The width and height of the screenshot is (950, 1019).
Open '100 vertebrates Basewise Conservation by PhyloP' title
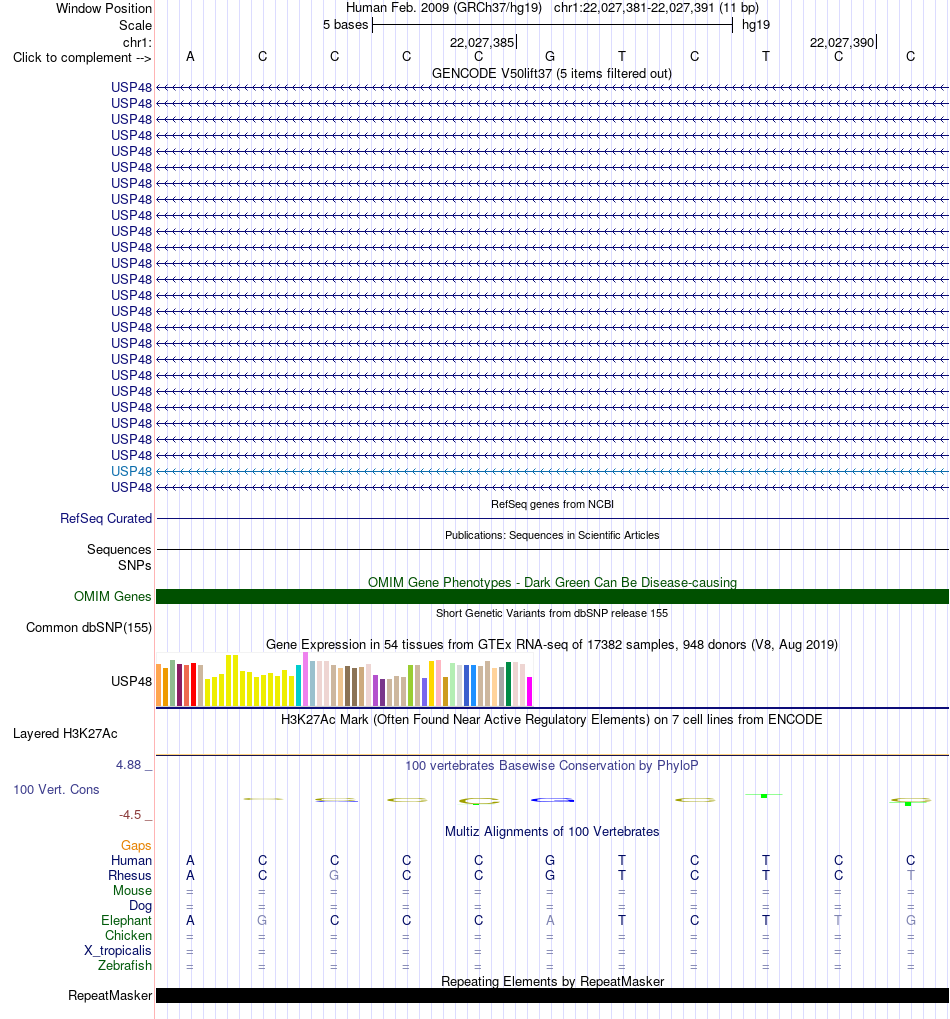click(x=552, y=766)
